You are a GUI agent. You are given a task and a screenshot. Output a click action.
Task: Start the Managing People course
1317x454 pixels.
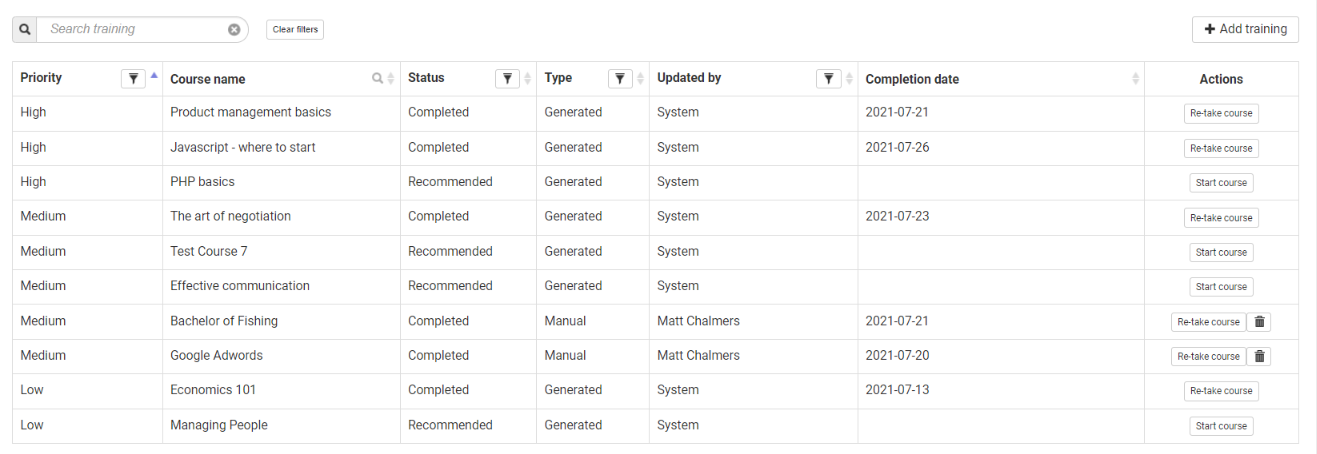pyautogui.click(x=1221, y=426)
